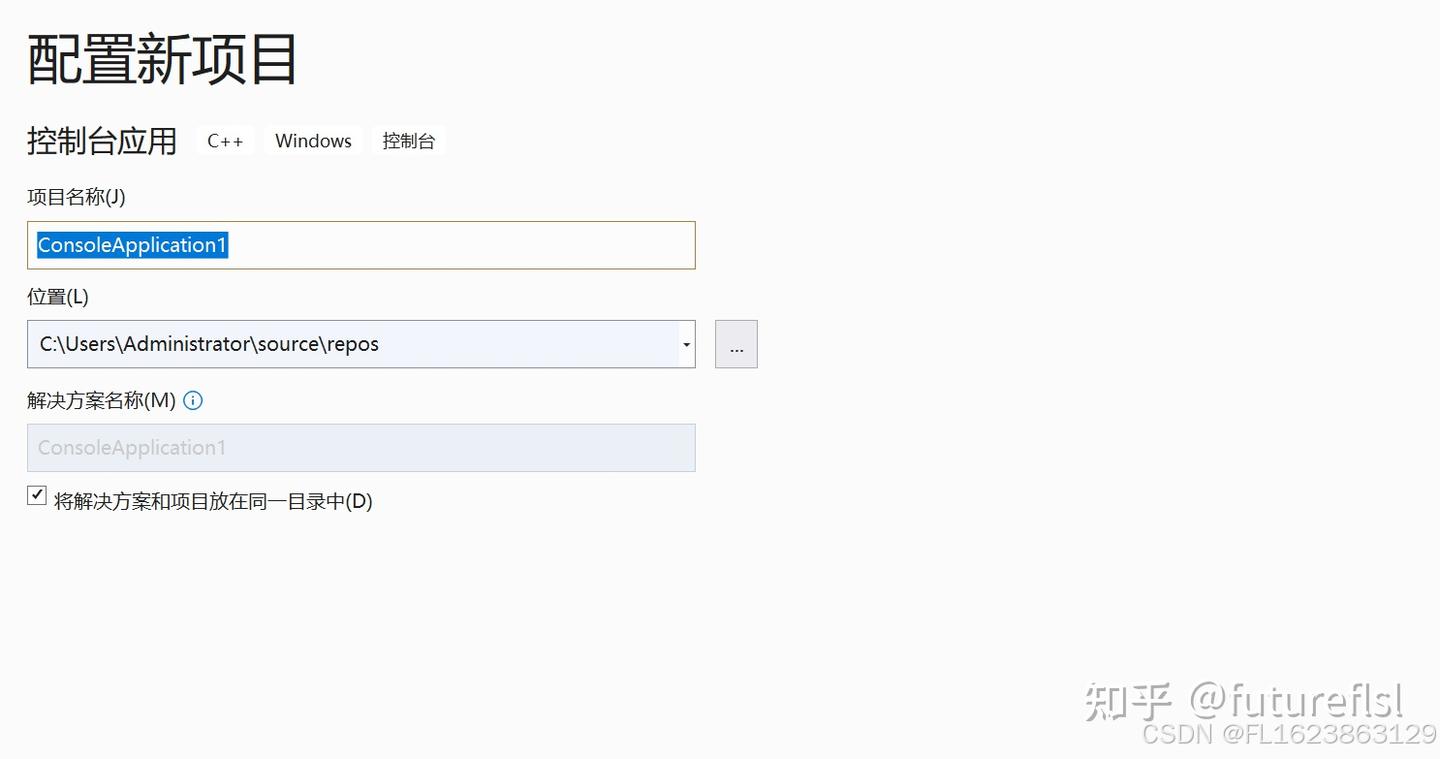Click the CSDN @FL1623863129 watermark
1440x759 pixels.
(1289, 735)
